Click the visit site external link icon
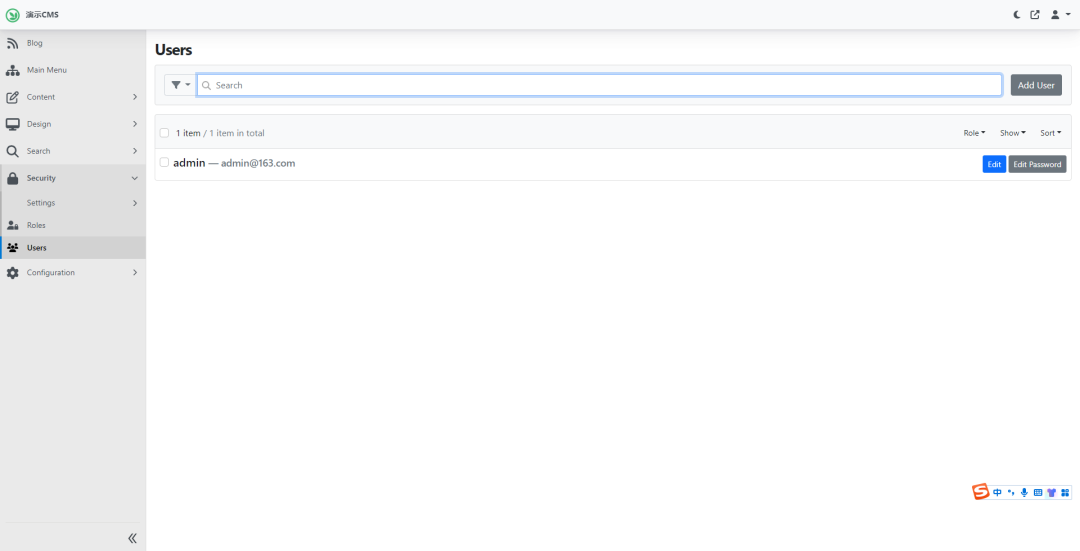Screen dimensions: 1080x551 (x=1035, y=15)
